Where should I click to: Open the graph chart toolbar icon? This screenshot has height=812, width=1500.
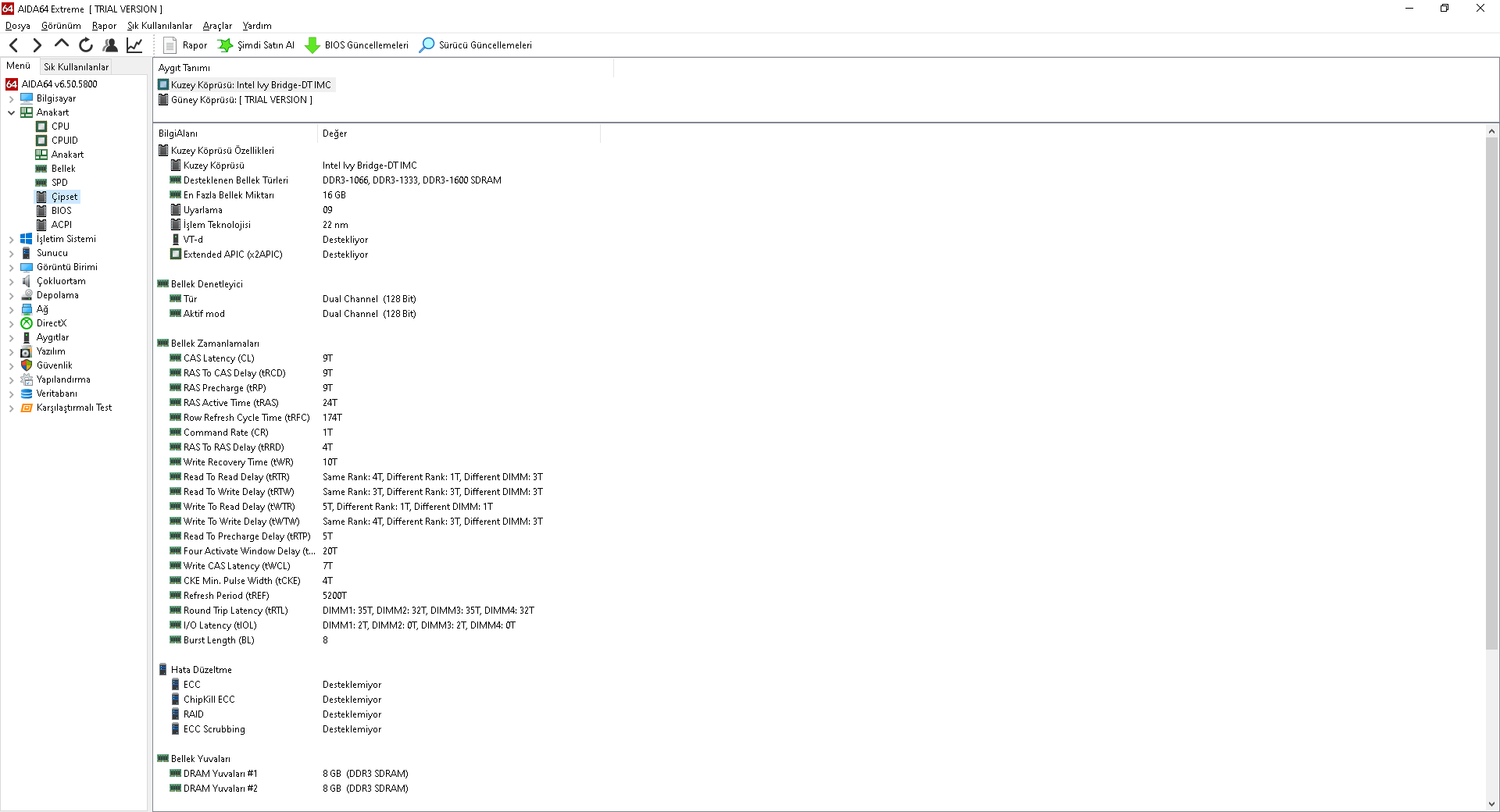pyautogui.click(x=134, y=45)
